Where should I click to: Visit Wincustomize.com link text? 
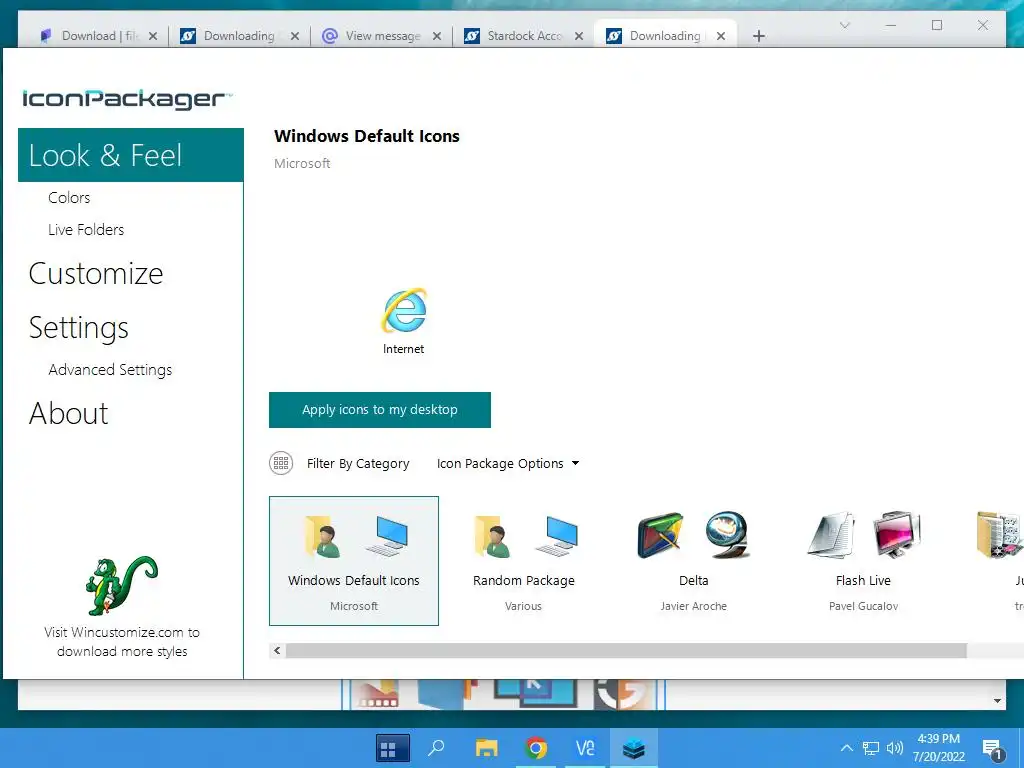[x=122, y=642]
